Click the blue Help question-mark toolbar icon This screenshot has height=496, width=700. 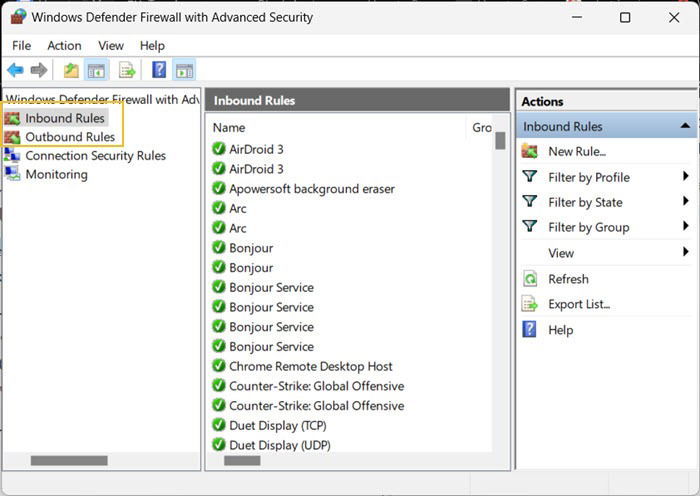[x=159, y=70]
